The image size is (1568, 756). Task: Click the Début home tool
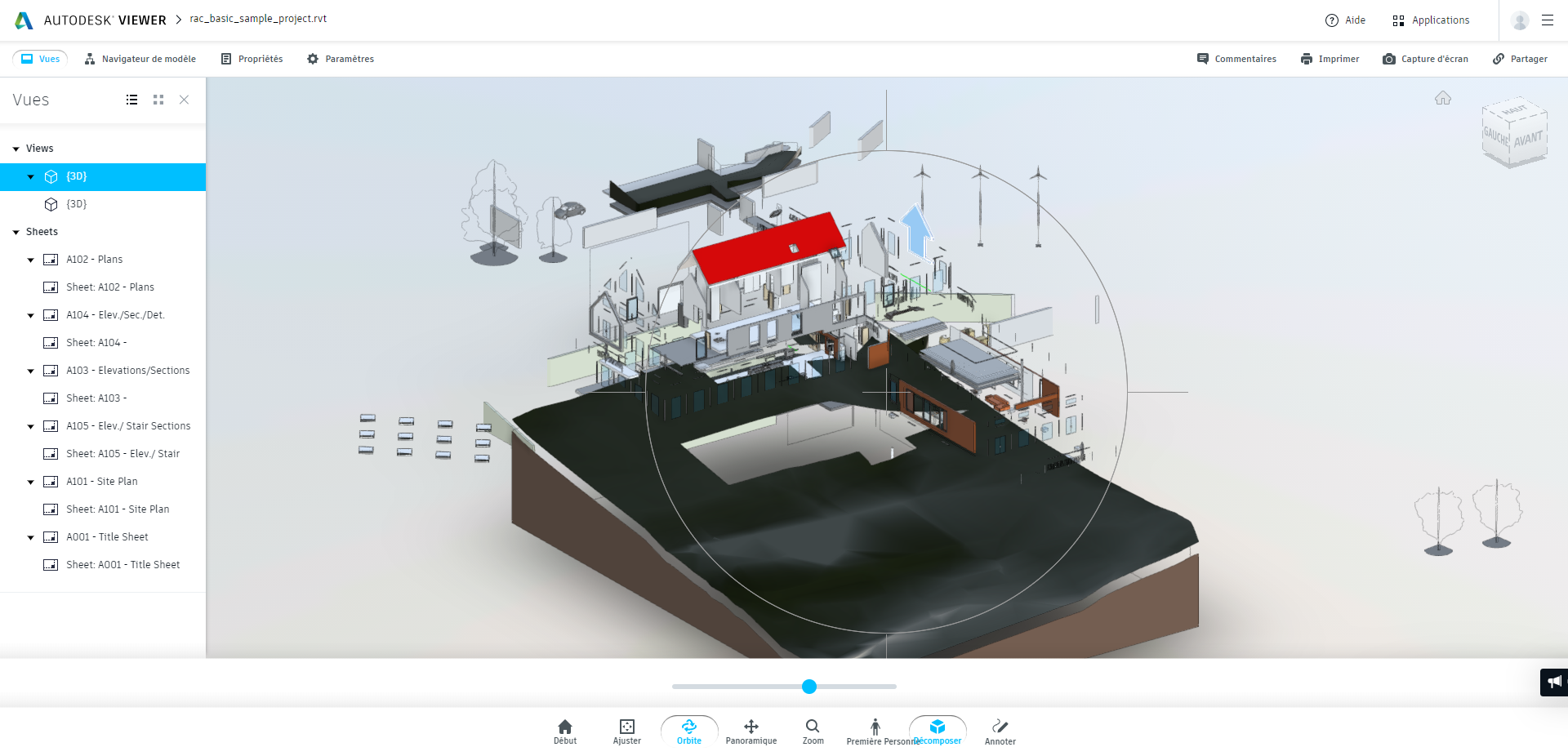[x=564, y=730]
